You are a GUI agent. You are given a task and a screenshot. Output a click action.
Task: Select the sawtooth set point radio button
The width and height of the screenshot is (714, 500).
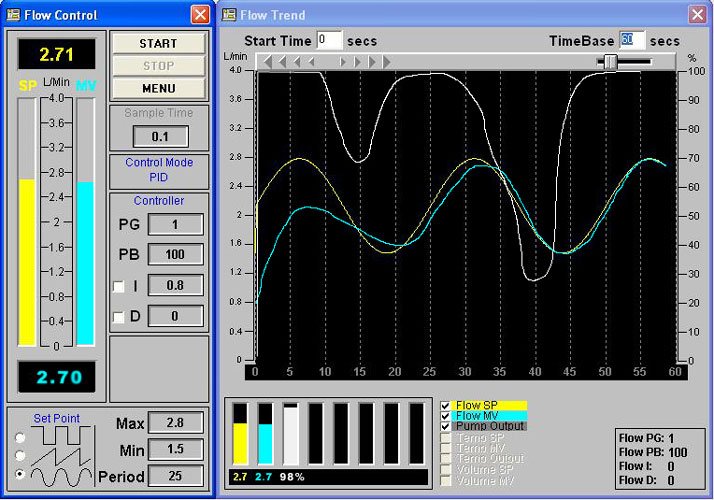point(20,456)
